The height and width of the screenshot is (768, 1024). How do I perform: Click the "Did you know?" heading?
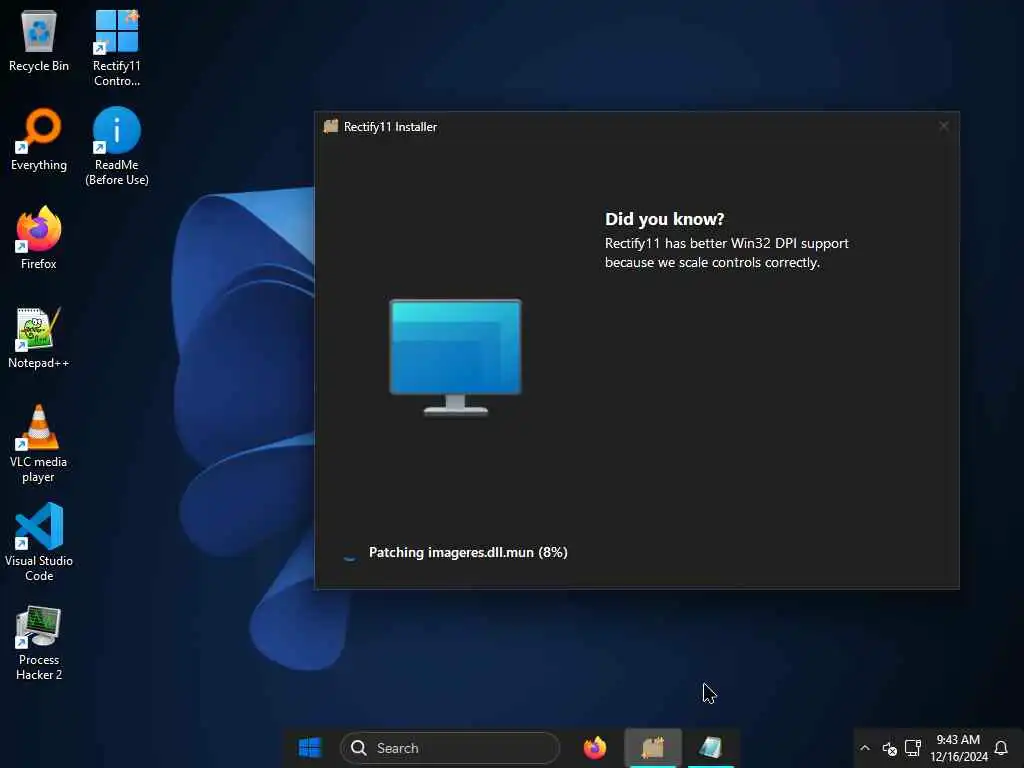point(664,219)
